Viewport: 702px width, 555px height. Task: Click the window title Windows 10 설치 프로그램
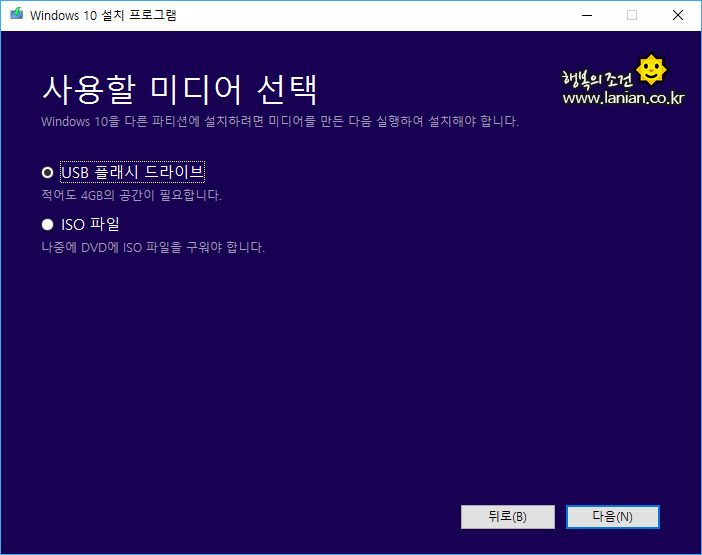(103, 15)
